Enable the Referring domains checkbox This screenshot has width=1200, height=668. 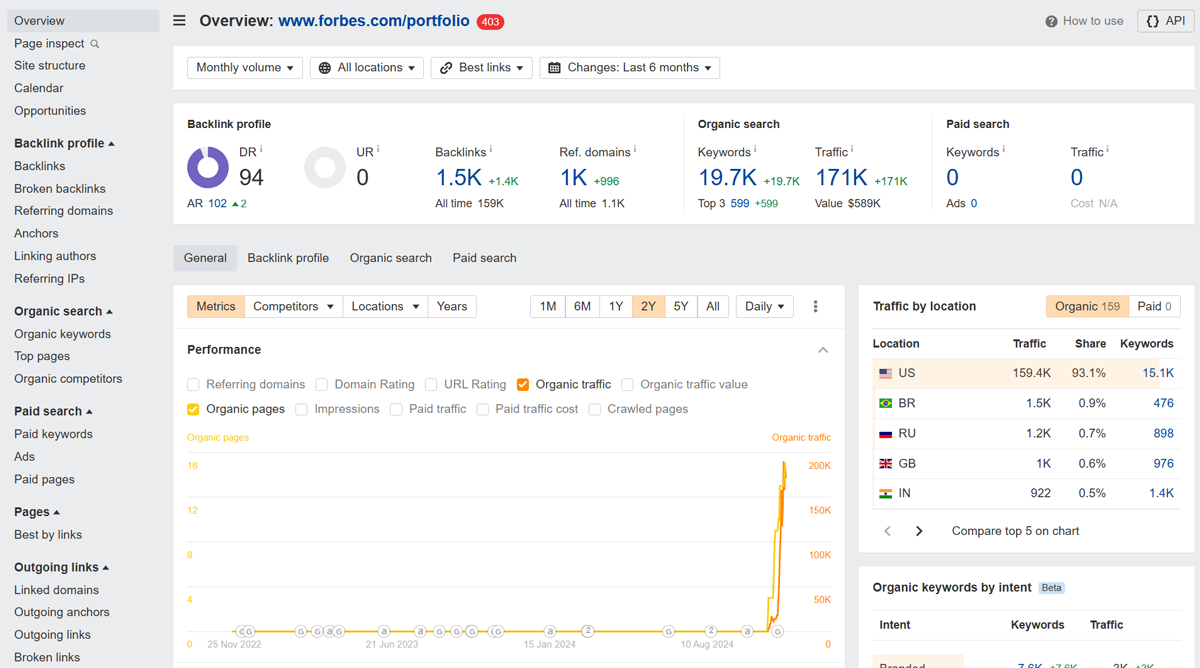[x=193, y=384]
